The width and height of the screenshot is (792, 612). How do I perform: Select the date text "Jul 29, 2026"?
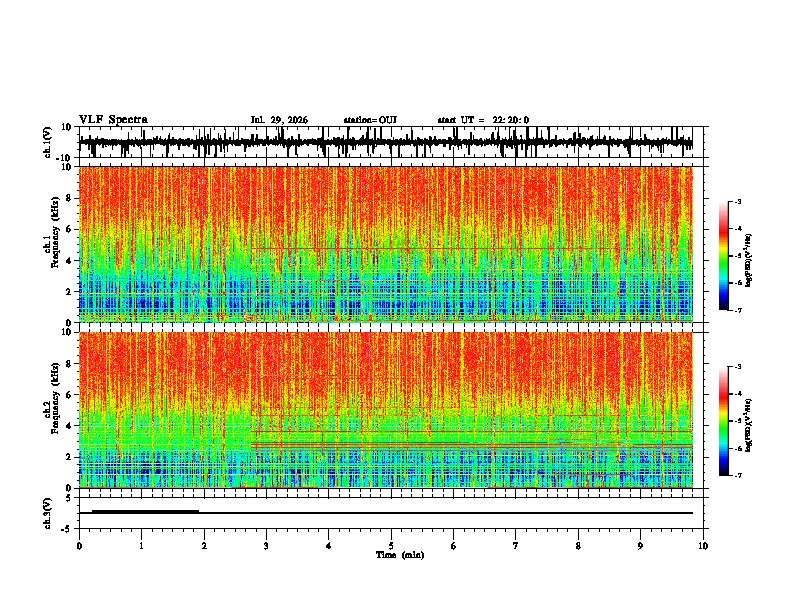[279, 120]
